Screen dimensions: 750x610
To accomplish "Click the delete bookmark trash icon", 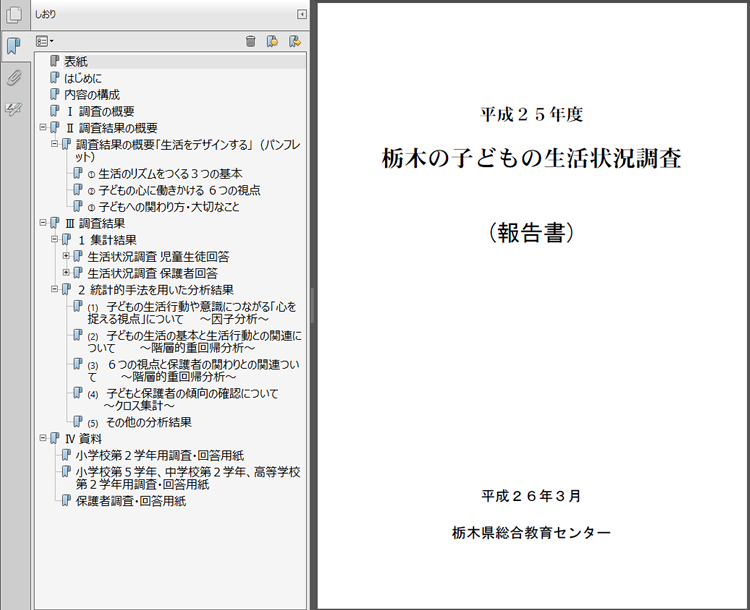I will pyautogui.click(x=251, y=41).
